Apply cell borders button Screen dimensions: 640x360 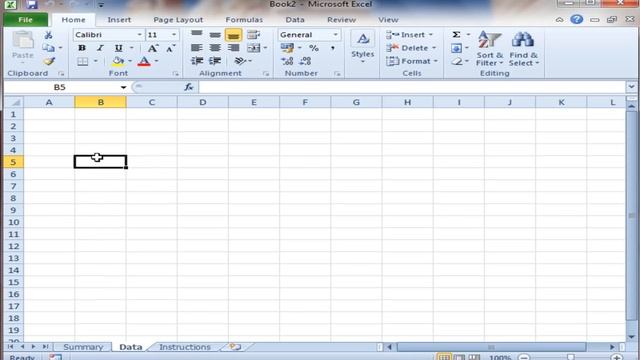coord(82,62)
